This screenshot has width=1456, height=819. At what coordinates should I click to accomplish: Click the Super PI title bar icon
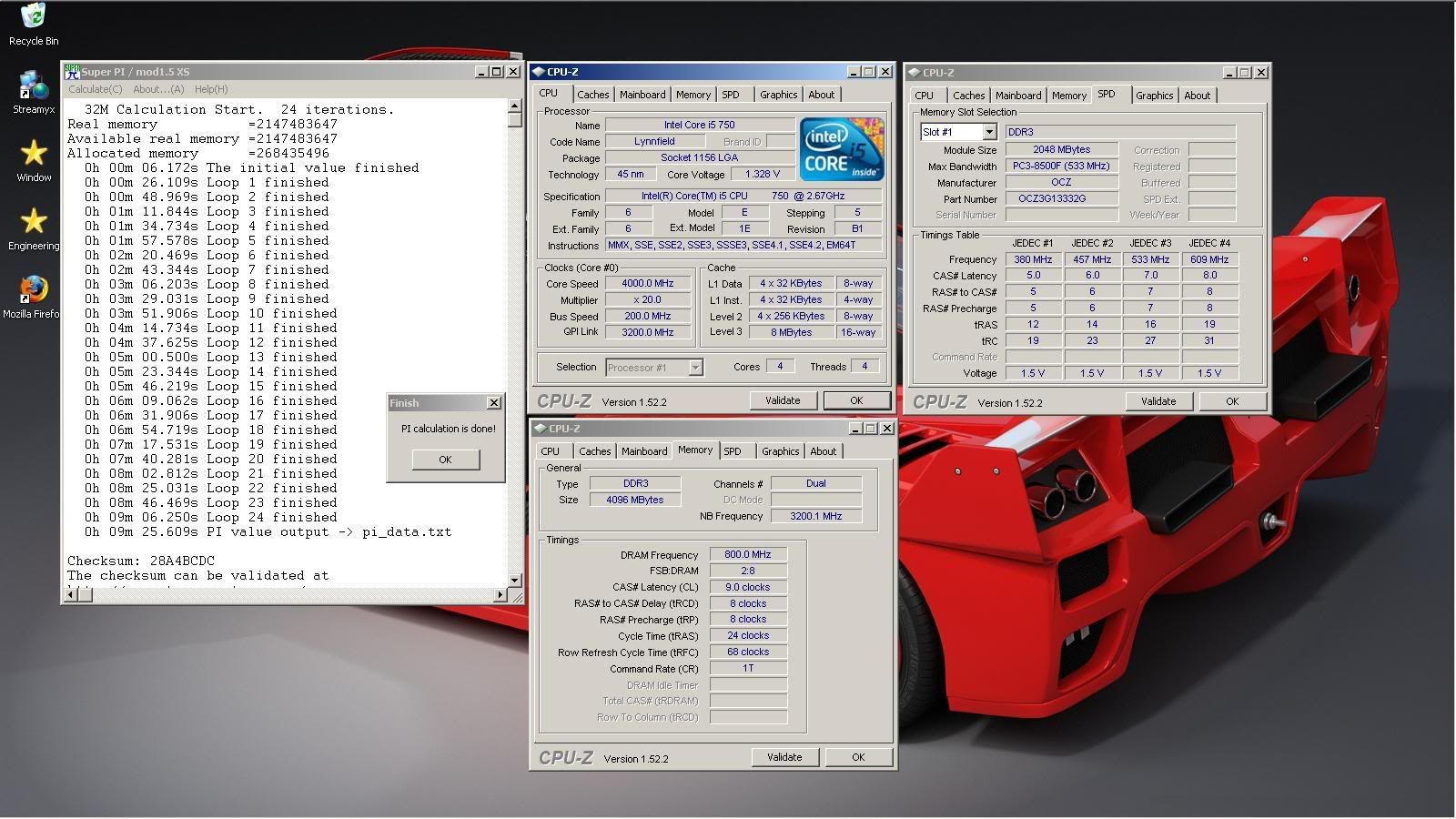click(x=72, y=72)
